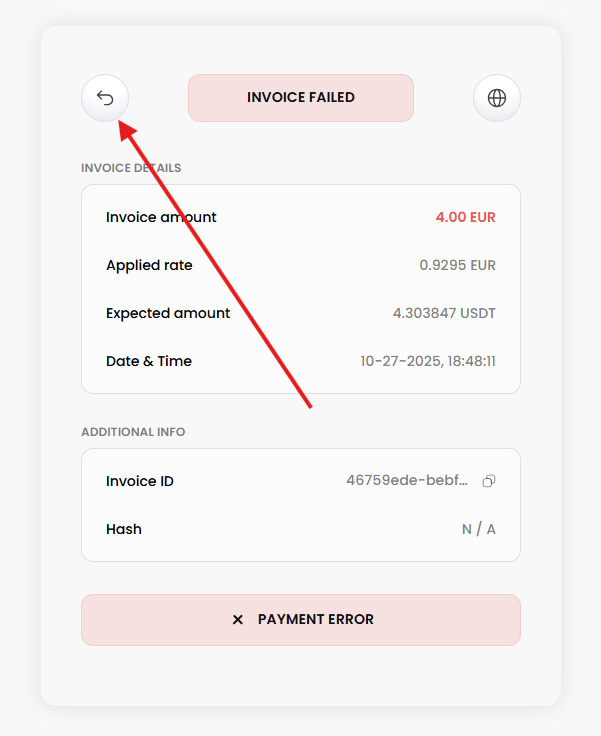This screenshot has height=736, width=601.
Task: Click the 4.00 EUR invoice amount
Action: coord(465,217)
